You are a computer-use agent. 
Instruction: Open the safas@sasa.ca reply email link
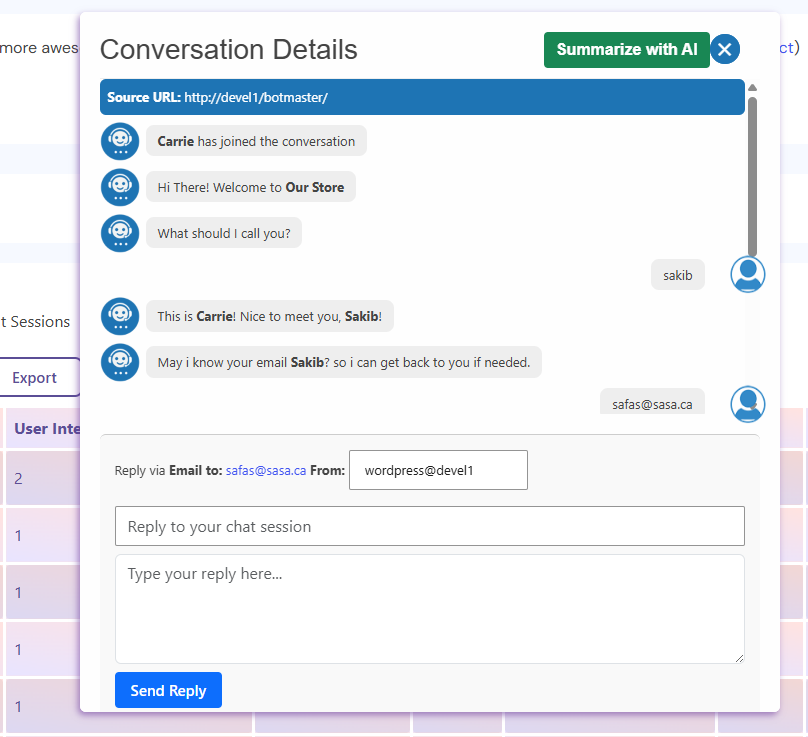click(x=266, y=471)
